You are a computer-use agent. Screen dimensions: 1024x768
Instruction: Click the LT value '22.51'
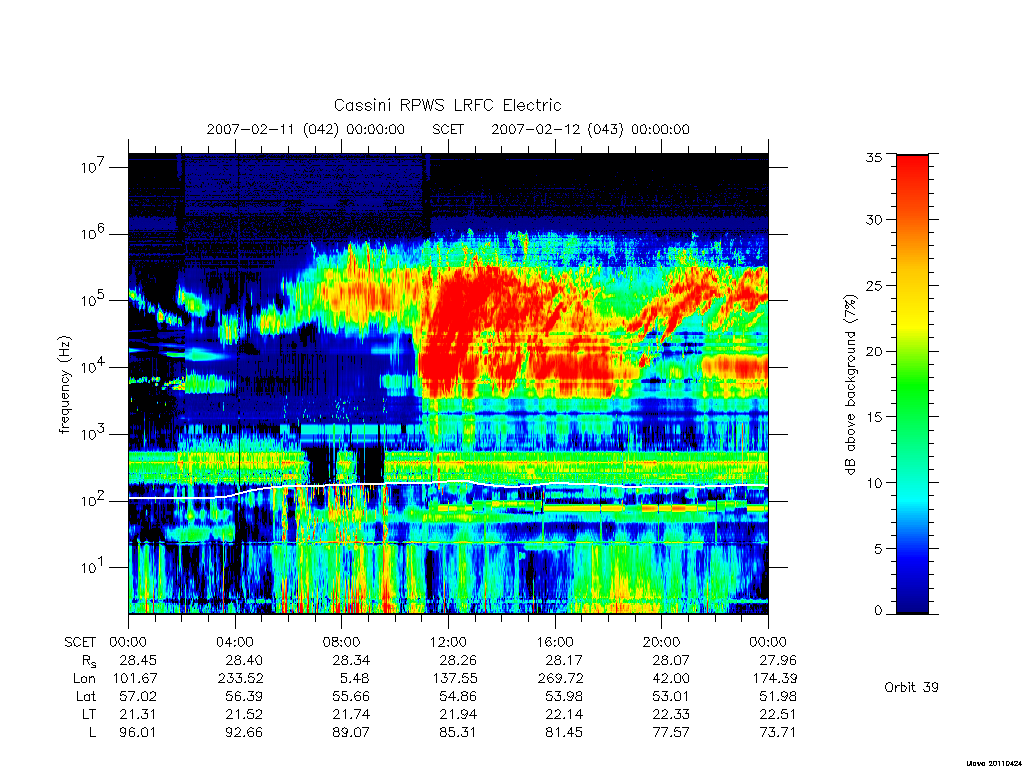(777, 714)
